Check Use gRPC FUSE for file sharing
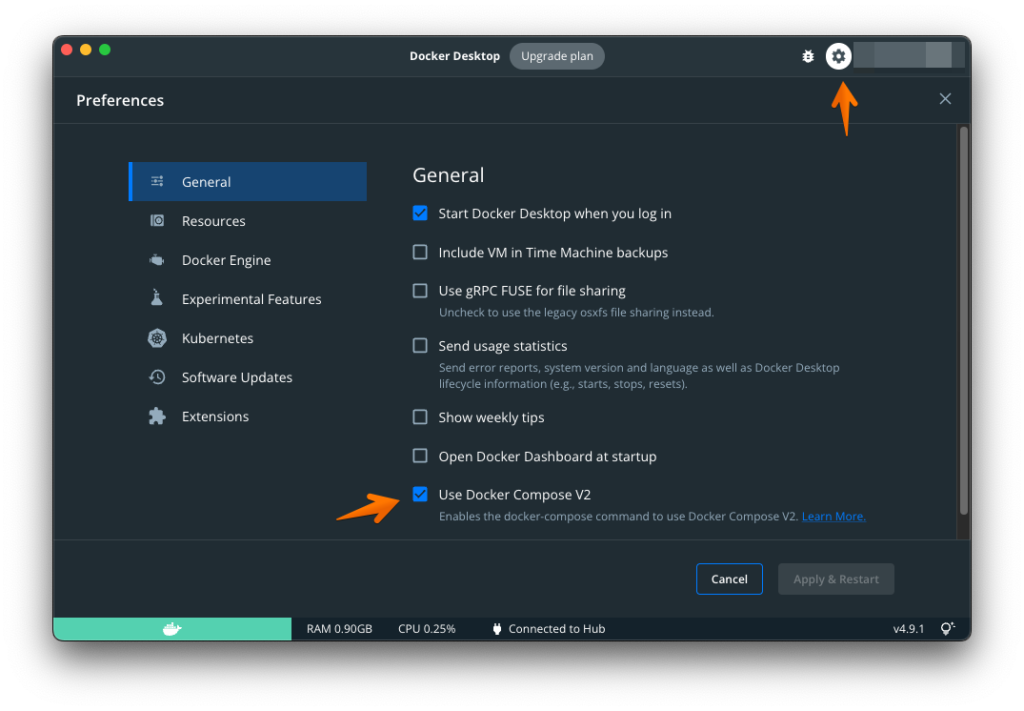Image resolution: width=1024 pixels, height=711 pixels. (x=420, y=291)
